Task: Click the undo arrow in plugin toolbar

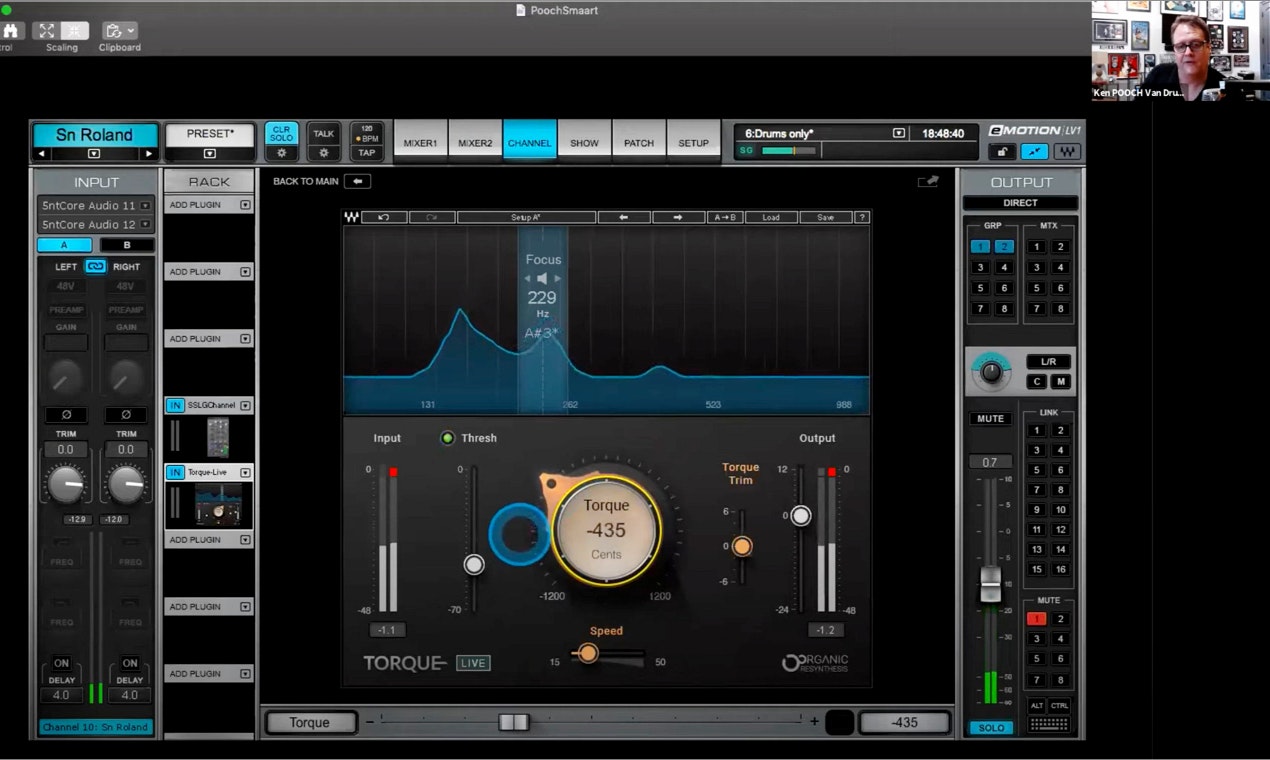Action: [x=384, y=217]
